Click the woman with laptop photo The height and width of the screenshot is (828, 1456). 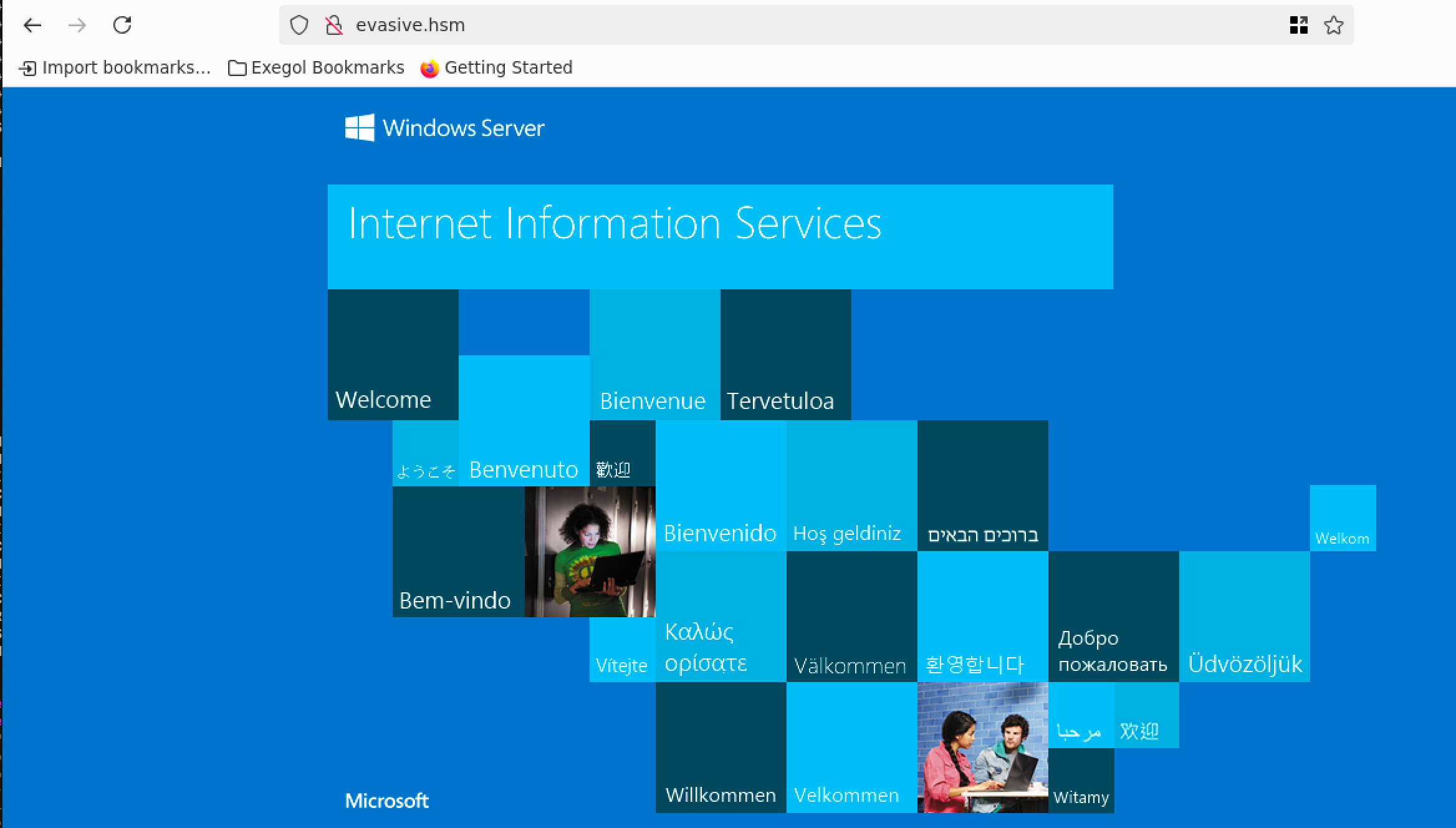click(590, 551)
